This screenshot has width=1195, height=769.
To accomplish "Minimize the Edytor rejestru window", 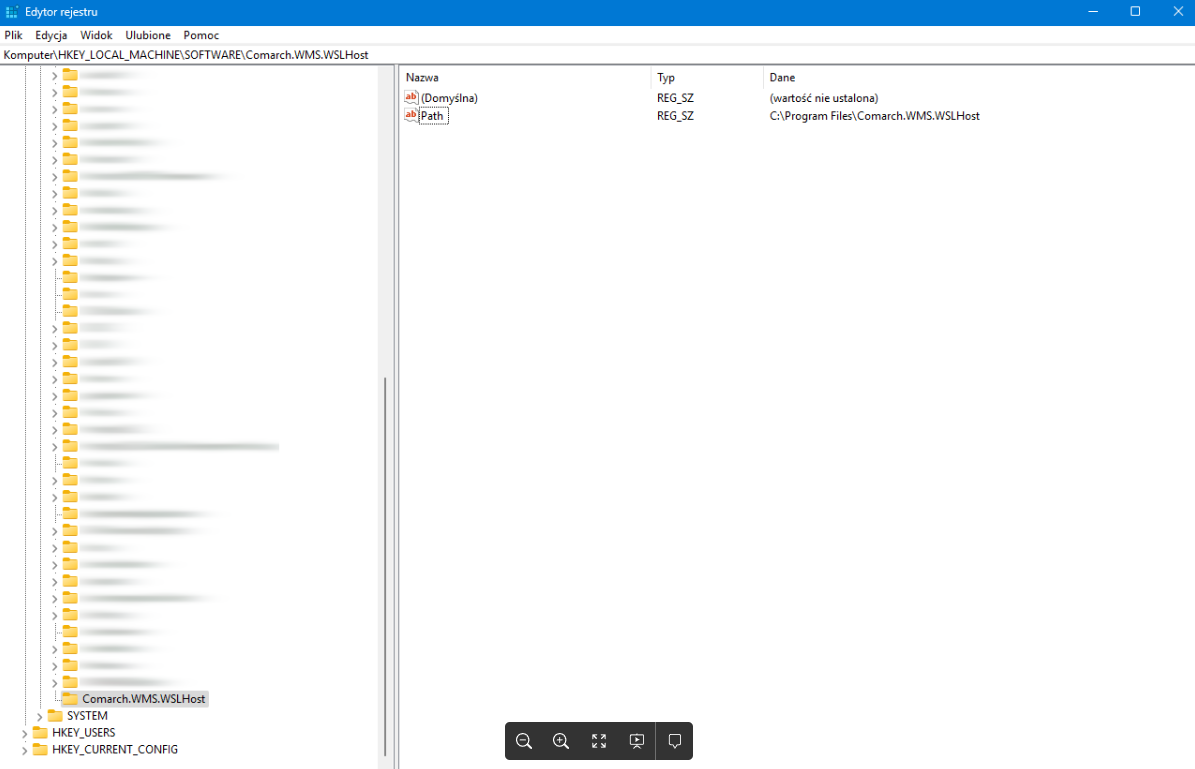I will click(x=1093, y=12).
